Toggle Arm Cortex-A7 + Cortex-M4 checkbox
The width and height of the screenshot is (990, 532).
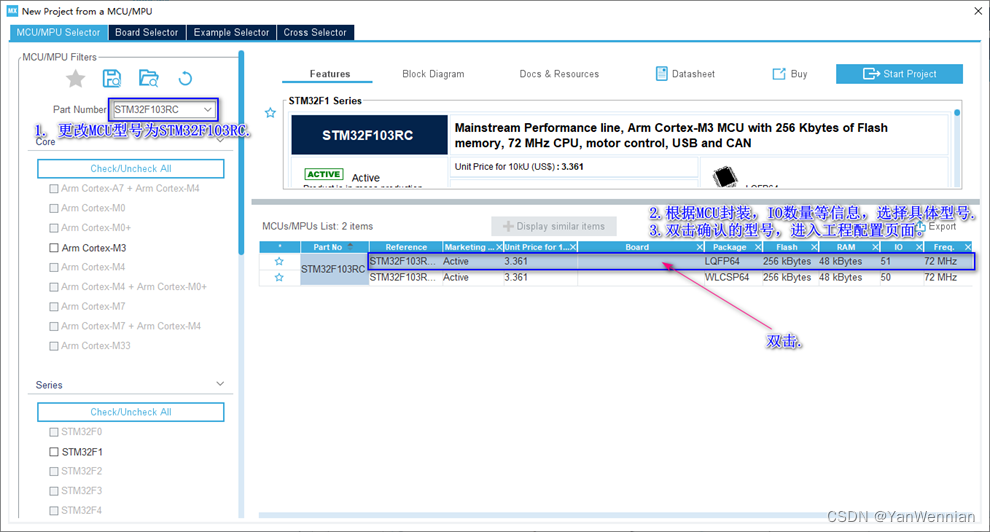tap(54, 189)
